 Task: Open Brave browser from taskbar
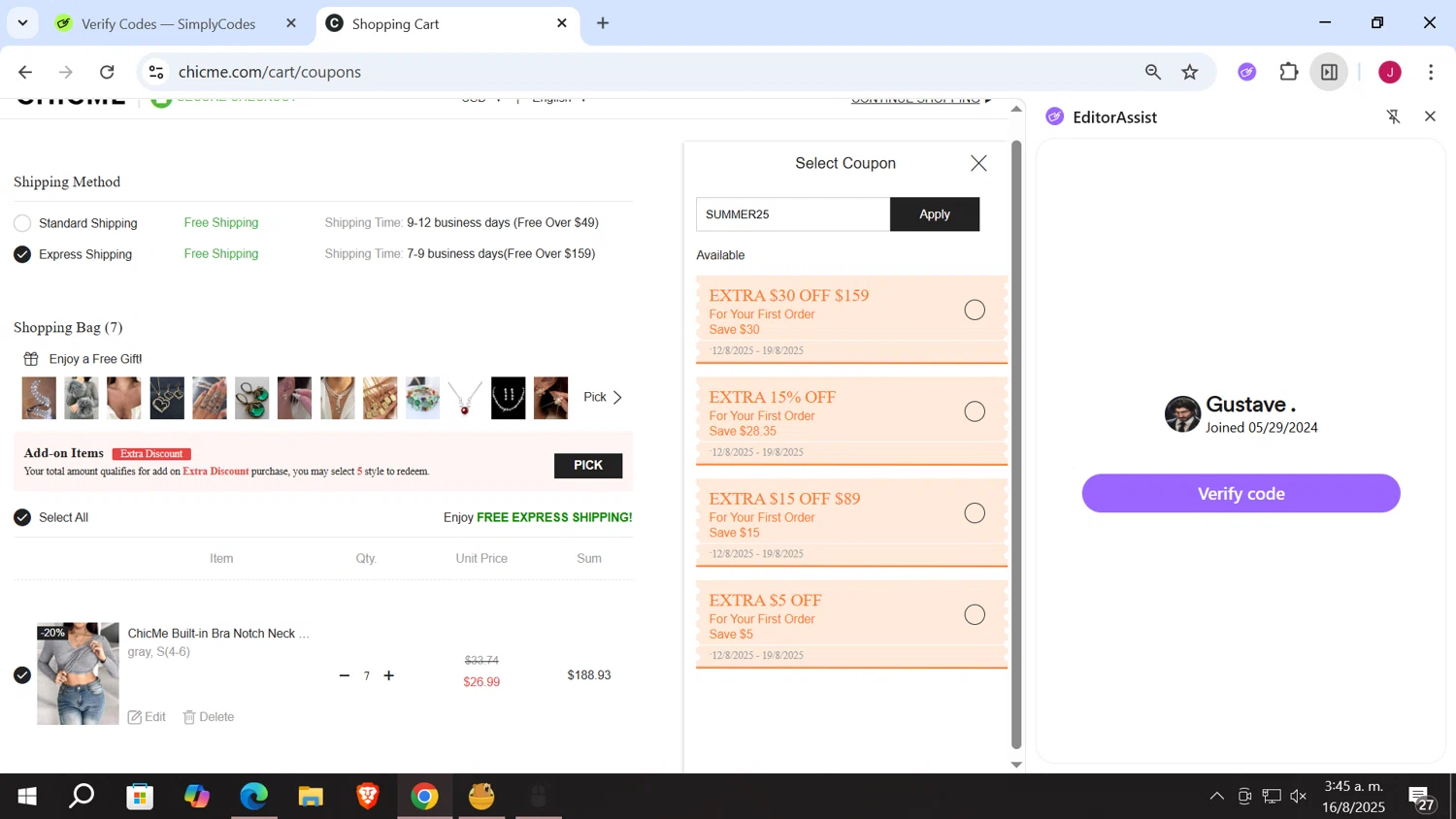pos(367,797)
